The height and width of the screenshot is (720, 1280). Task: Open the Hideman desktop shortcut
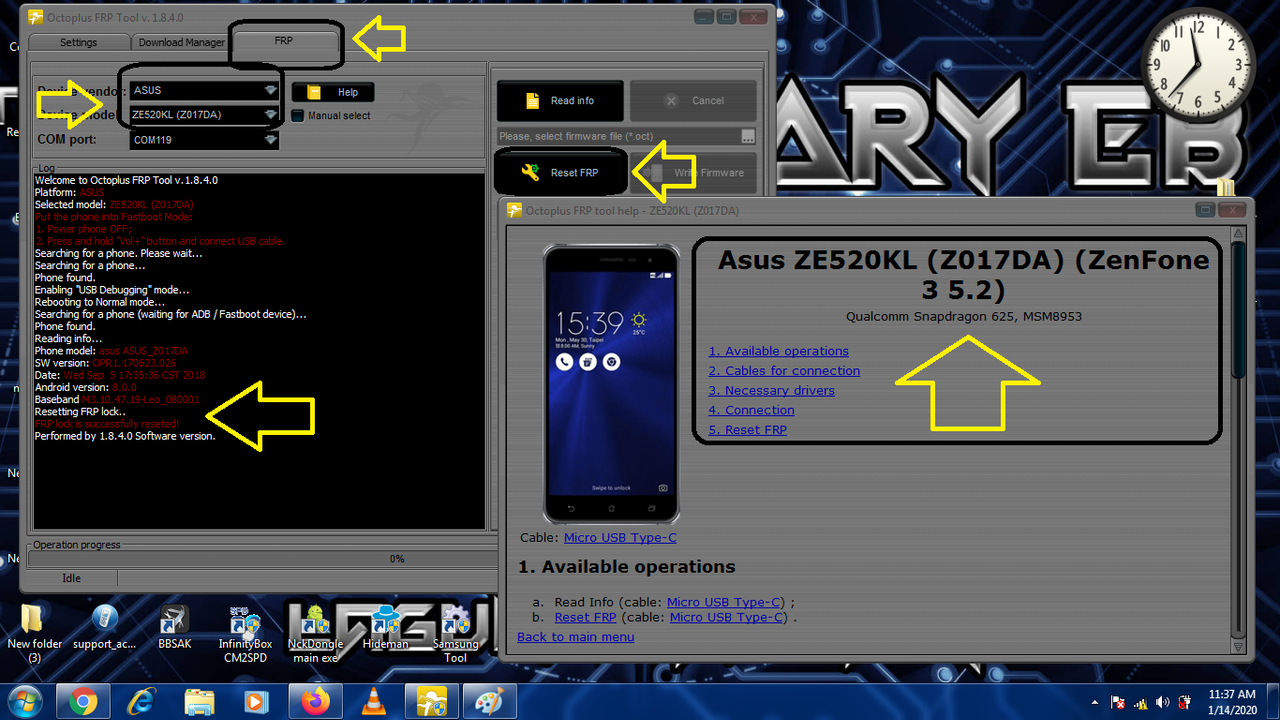coord(385,628)
